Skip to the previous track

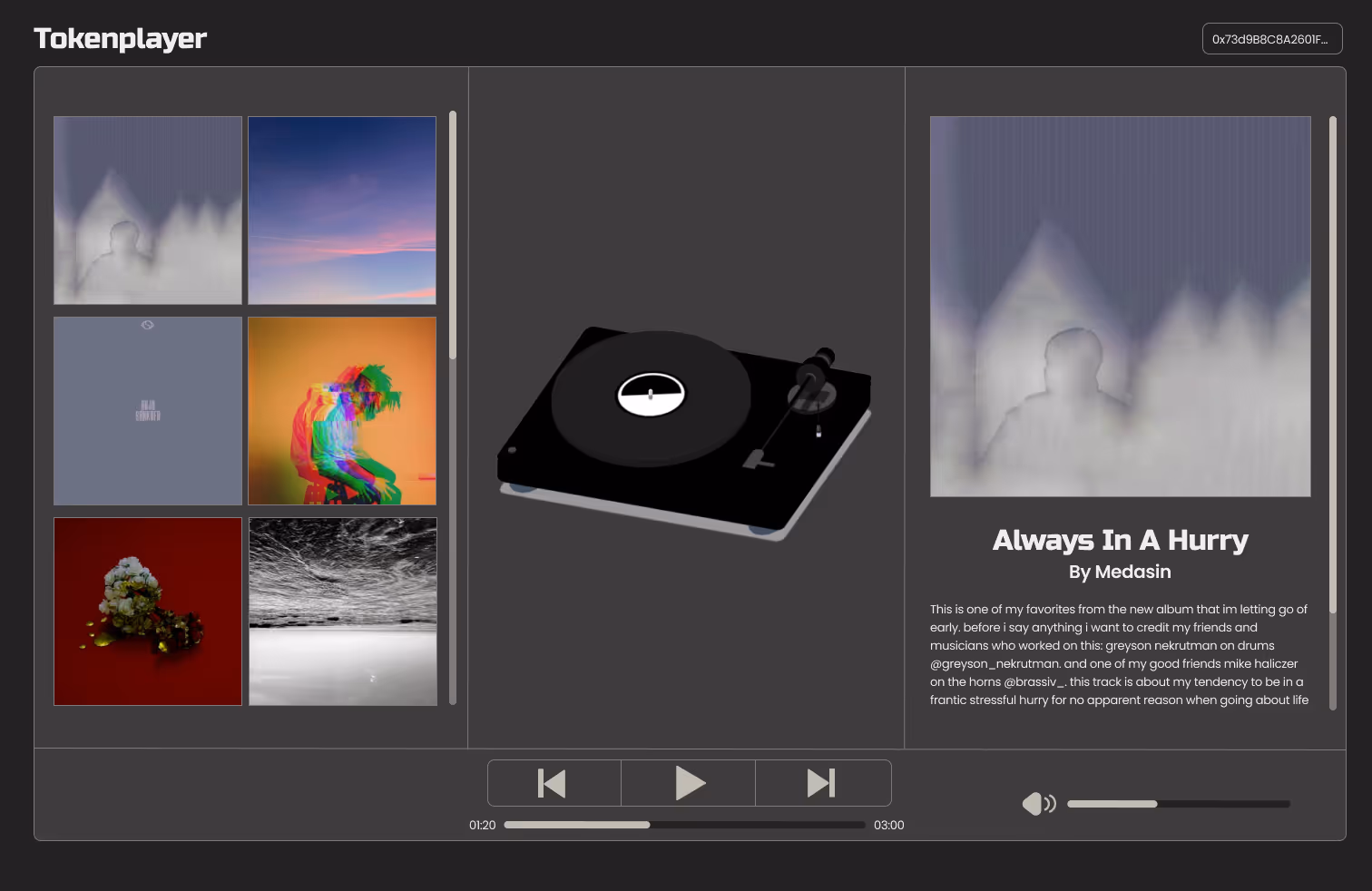554,783
